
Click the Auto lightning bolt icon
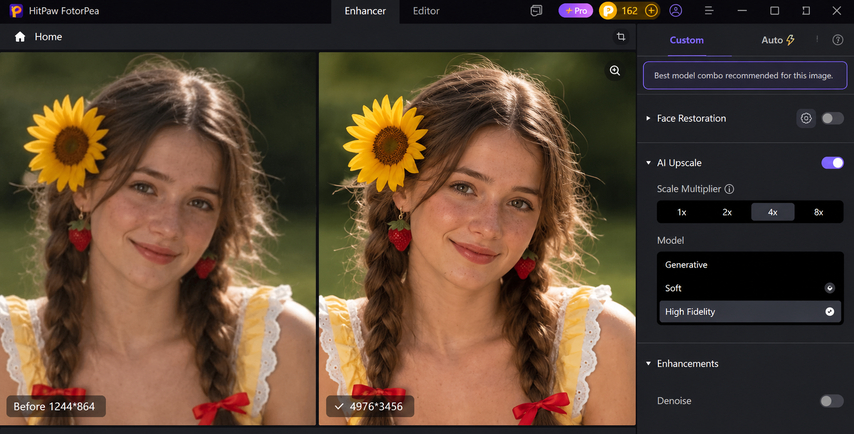click(790, 40)
